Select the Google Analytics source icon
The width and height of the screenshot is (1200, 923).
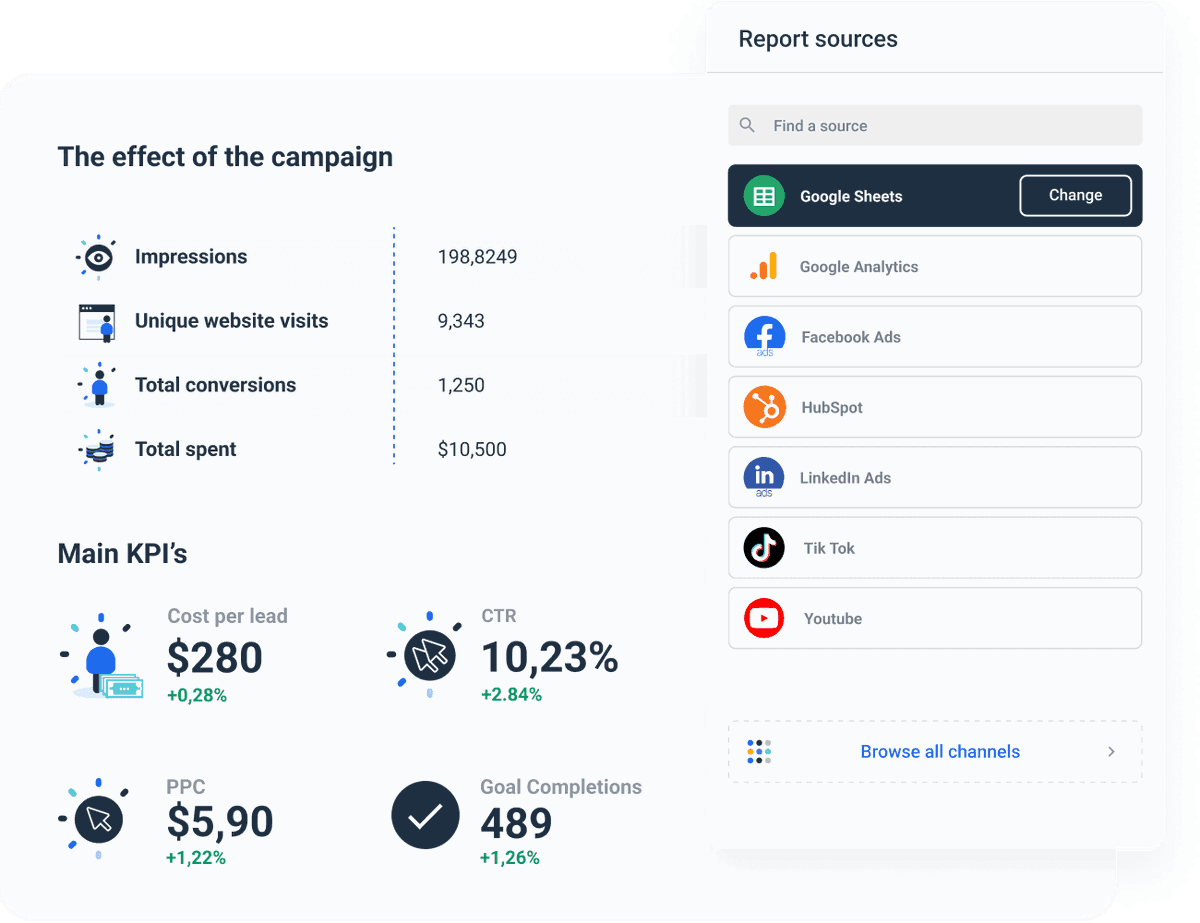point(764,266)
